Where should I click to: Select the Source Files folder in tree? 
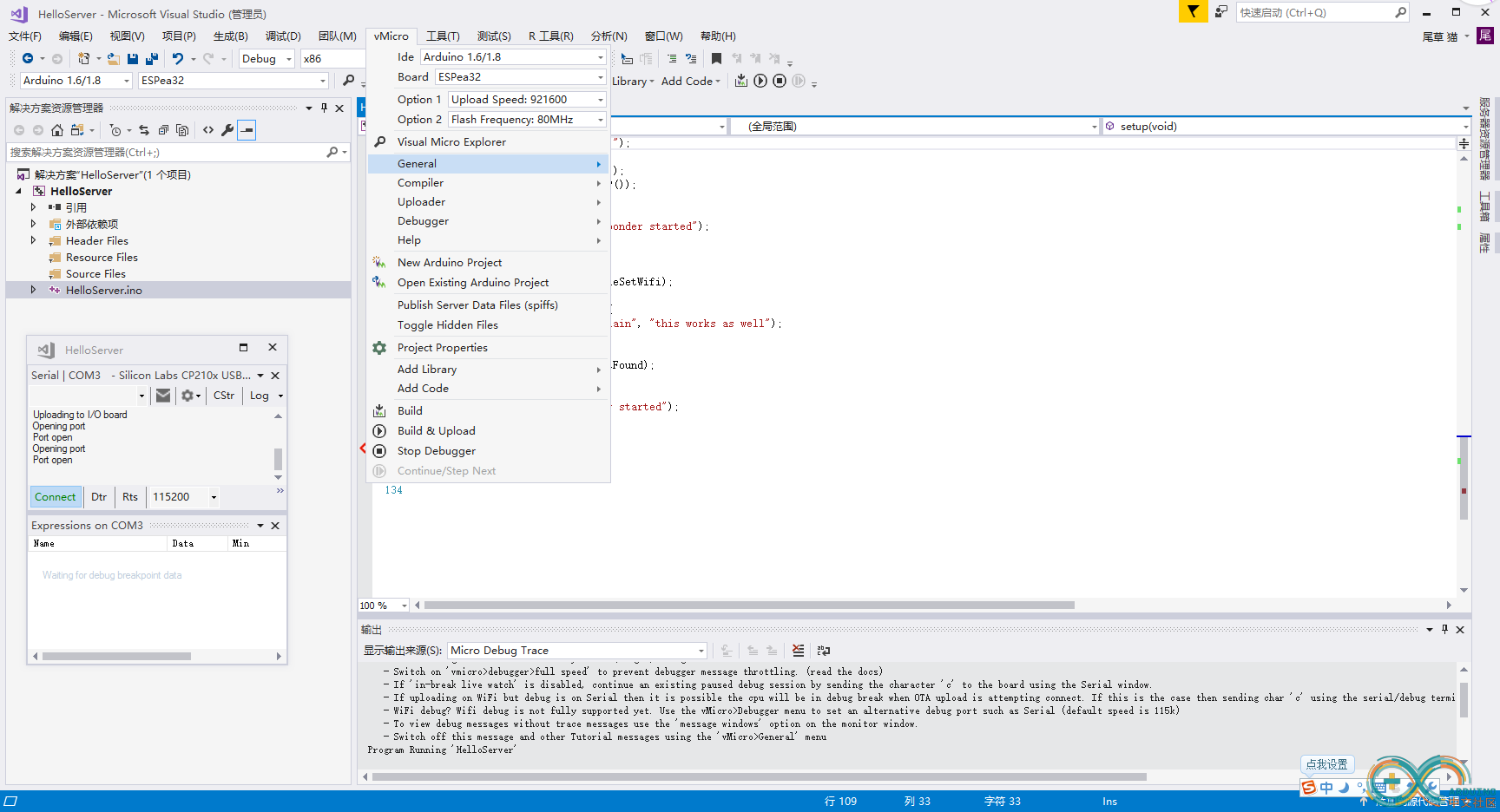pyautogui.click(x=95, y=274)
